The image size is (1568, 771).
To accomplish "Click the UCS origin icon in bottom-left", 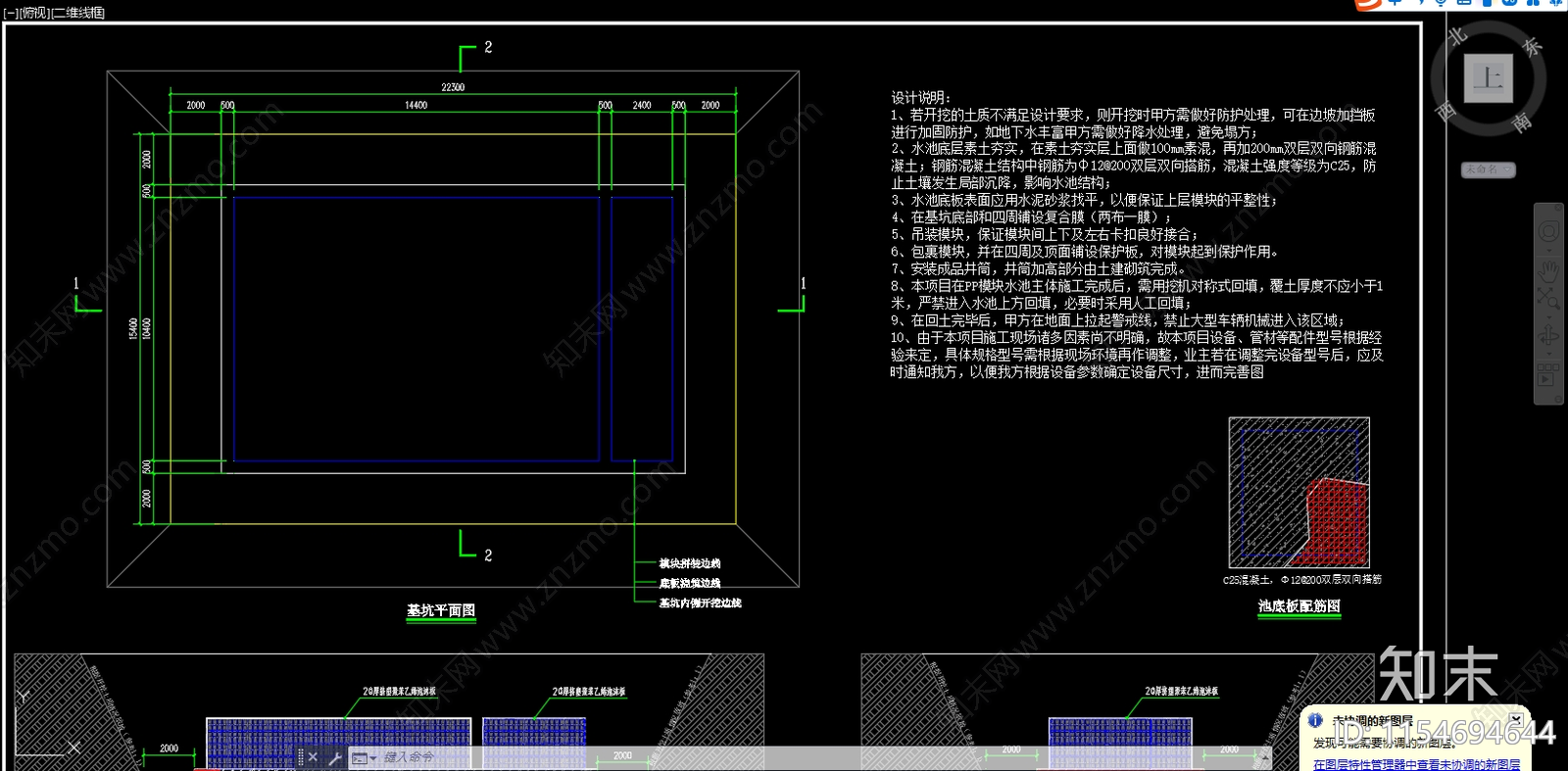I will click(47, 725).
